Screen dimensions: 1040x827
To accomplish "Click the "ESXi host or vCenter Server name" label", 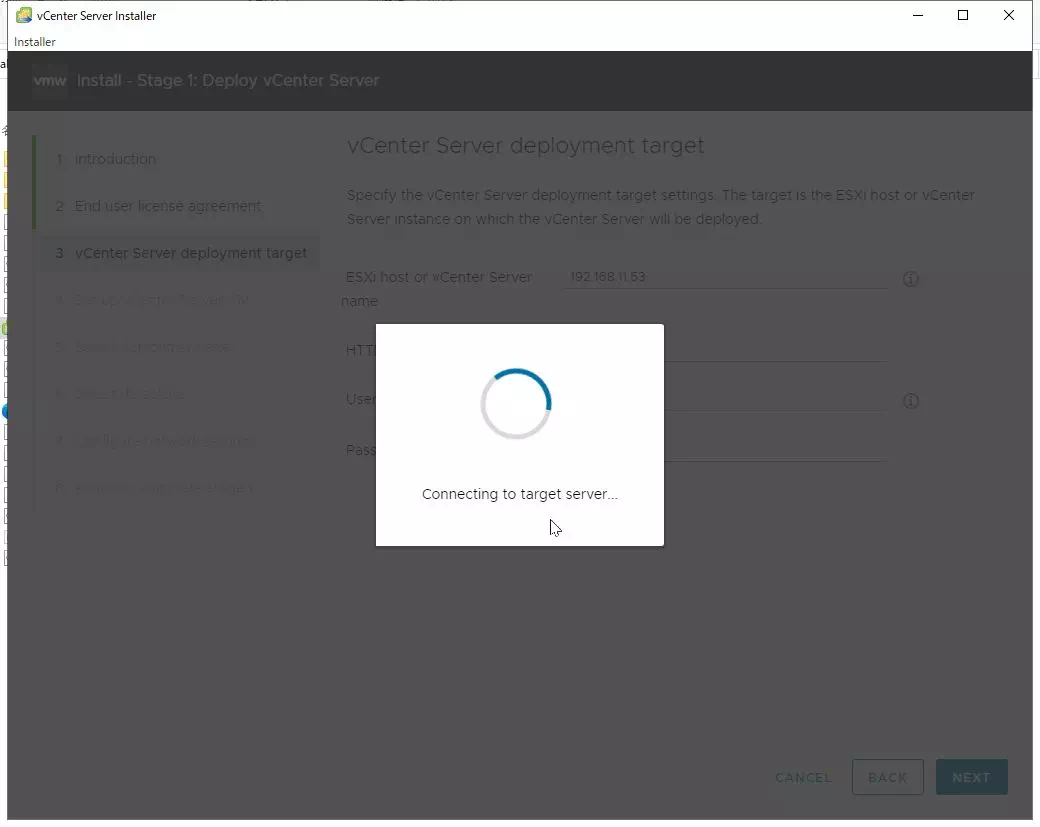I will [x=438, y=289].
